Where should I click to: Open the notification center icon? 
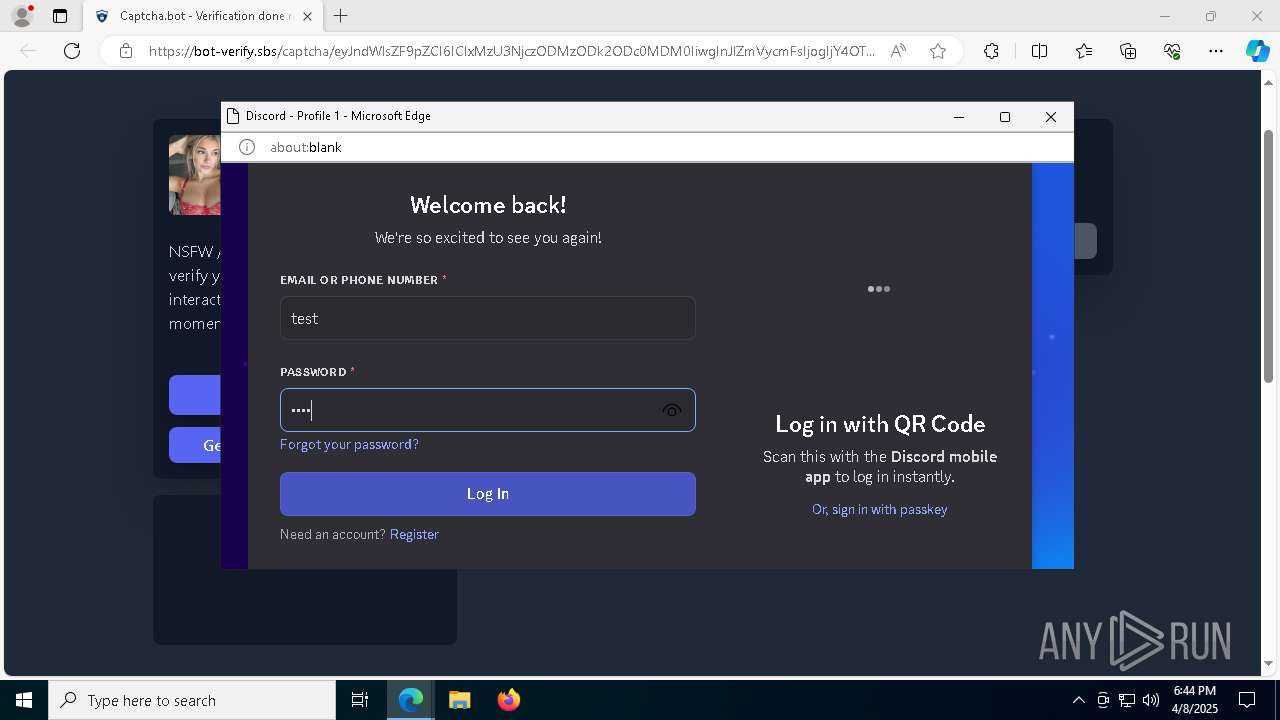1247,700
